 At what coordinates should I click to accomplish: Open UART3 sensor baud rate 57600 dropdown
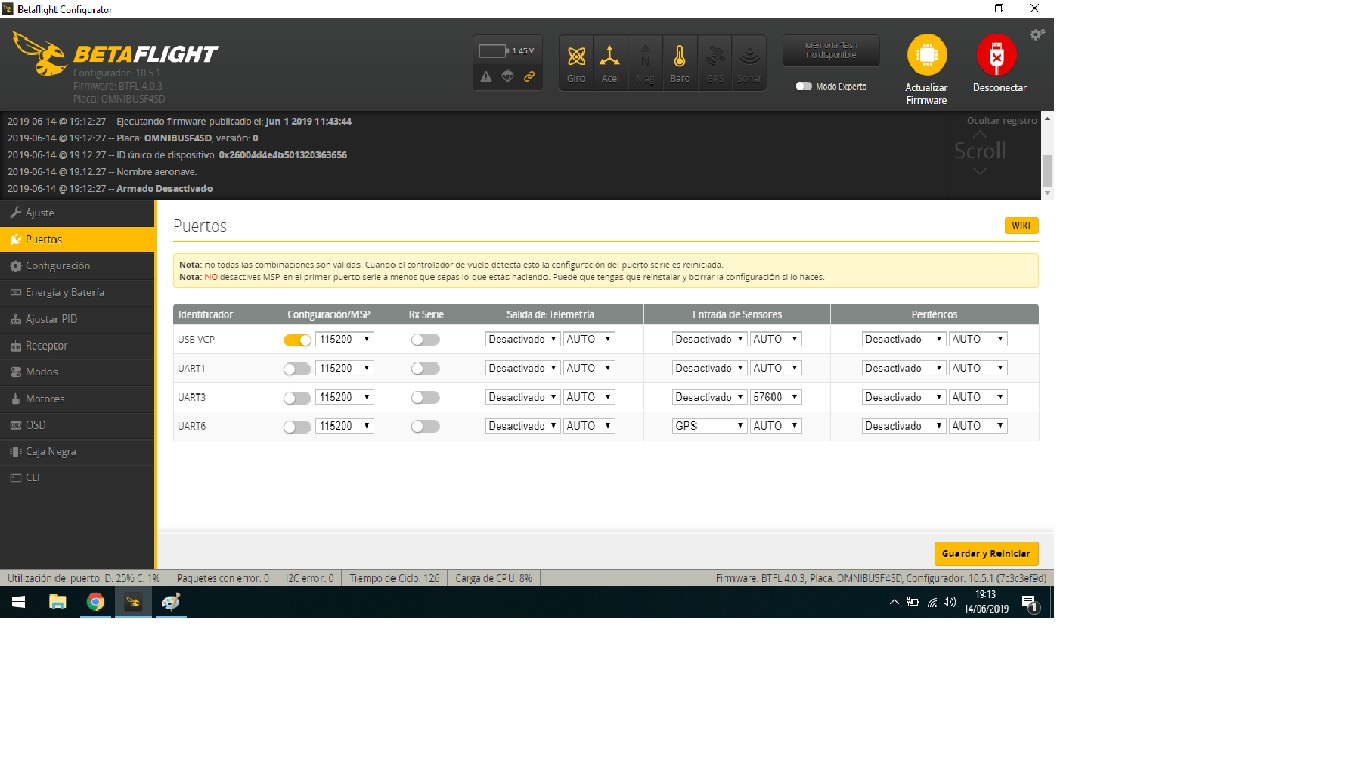775,397
